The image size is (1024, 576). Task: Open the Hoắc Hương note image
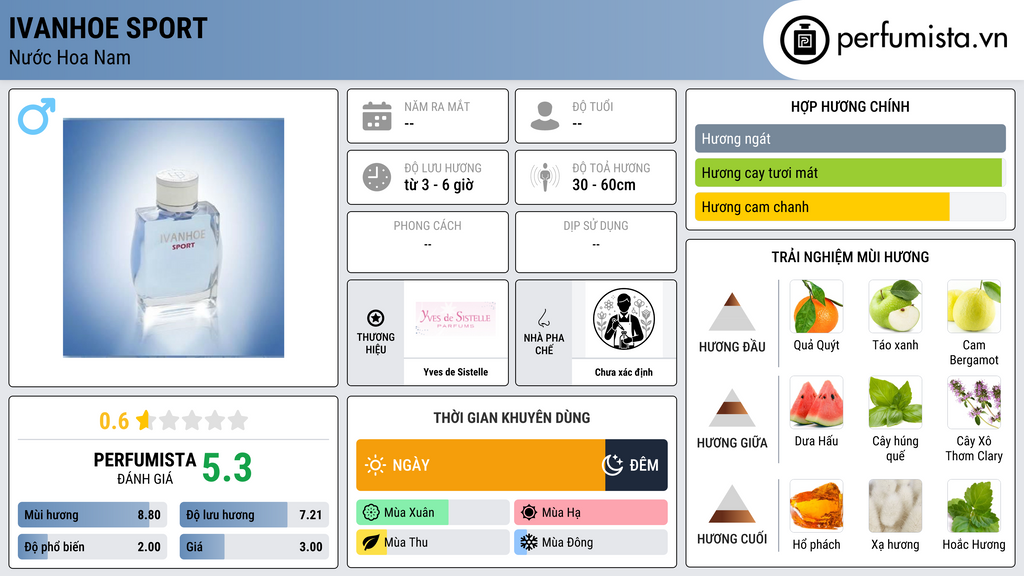974,506
